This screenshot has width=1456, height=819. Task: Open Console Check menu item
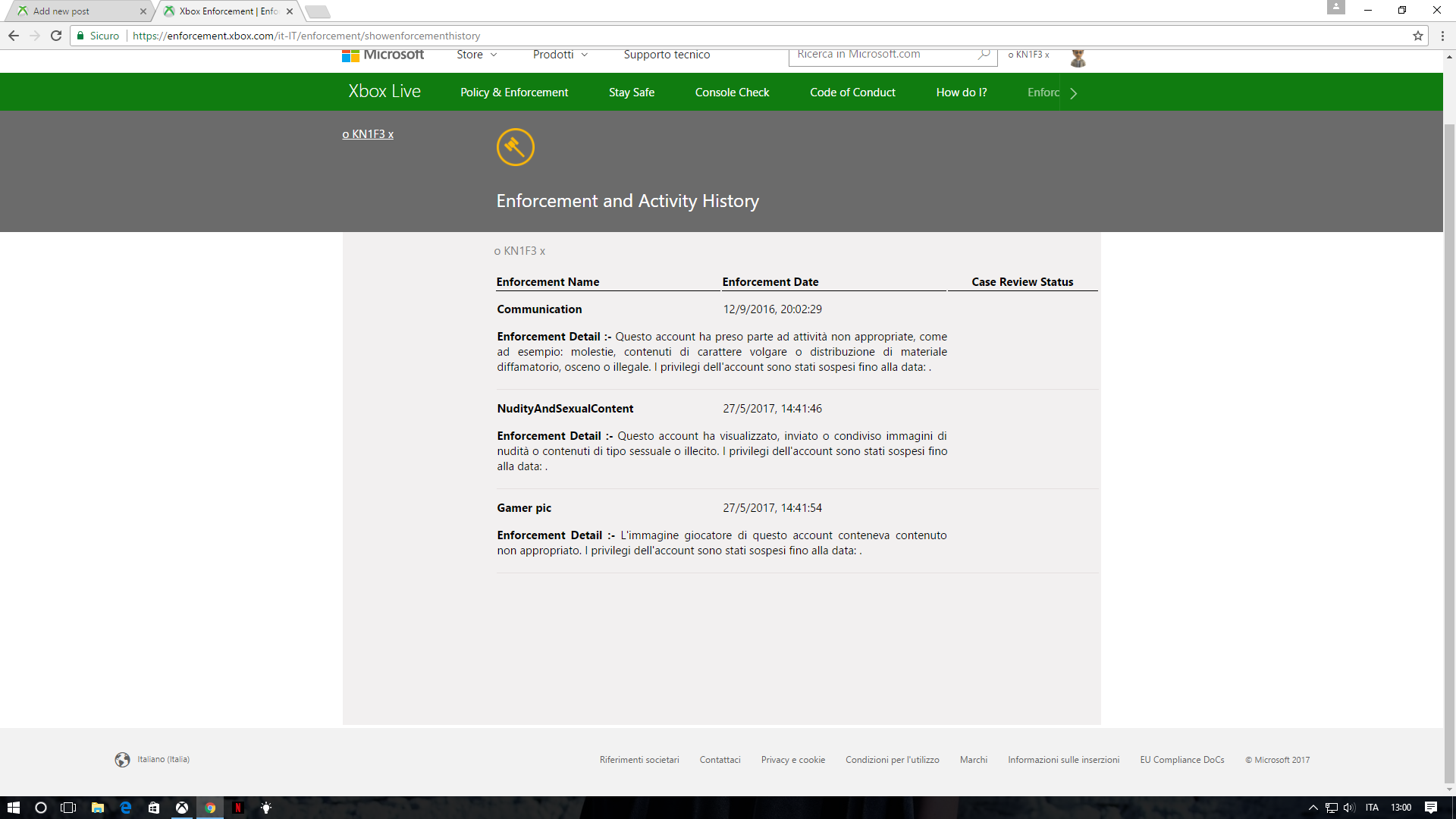pyautogui.click(x=732, y=93)
